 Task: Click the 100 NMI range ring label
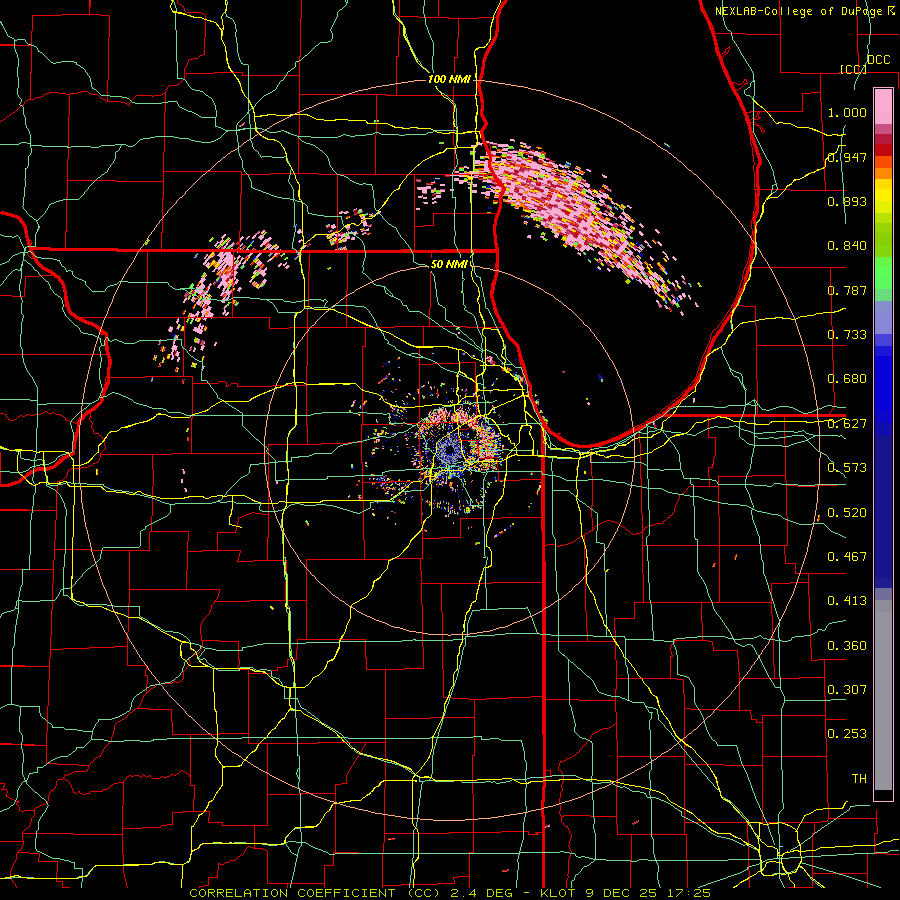449,79
